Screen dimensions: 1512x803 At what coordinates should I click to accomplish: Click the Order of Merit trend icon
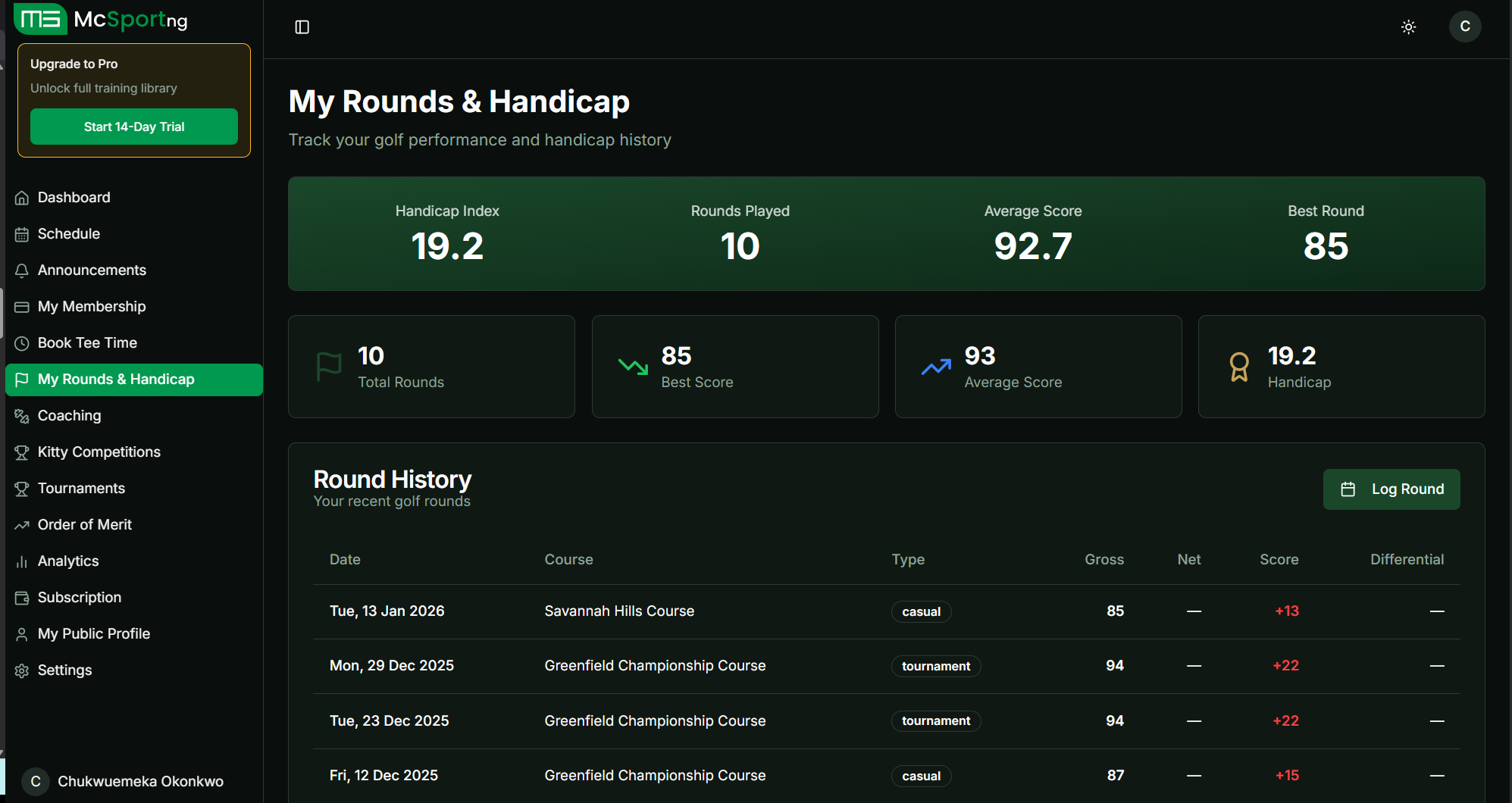22,524
